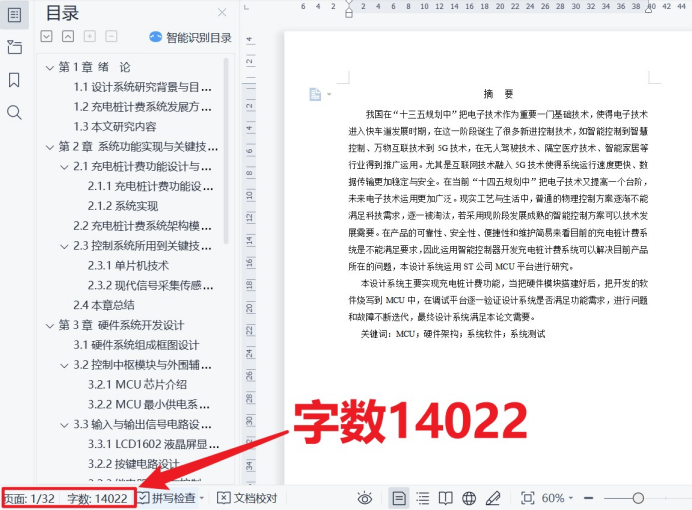Image resolution: width=692 pixels, height=510 pixels.
Task: Open 1.2 充电桩计费系统发展方 heading
Action: pyautogui.click(x=142, y=107)
